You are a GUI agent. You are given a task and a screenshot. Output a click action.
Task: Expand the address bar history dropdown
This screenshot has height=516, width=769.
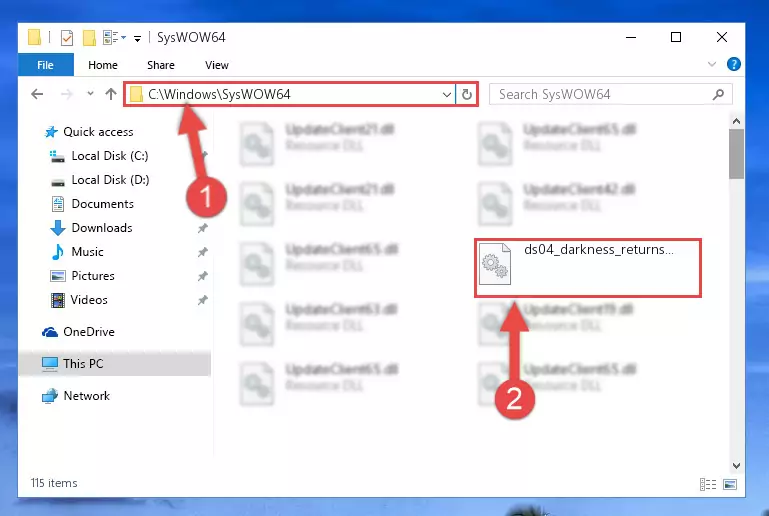(x=447, y=94)
